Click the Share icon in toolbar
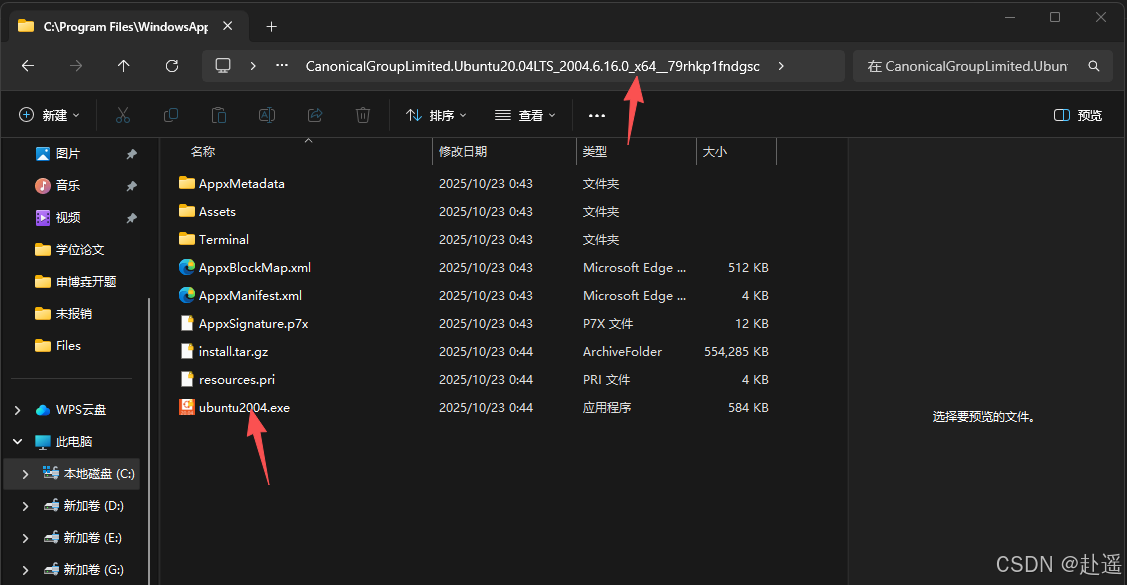 click(x=315, y=115)
